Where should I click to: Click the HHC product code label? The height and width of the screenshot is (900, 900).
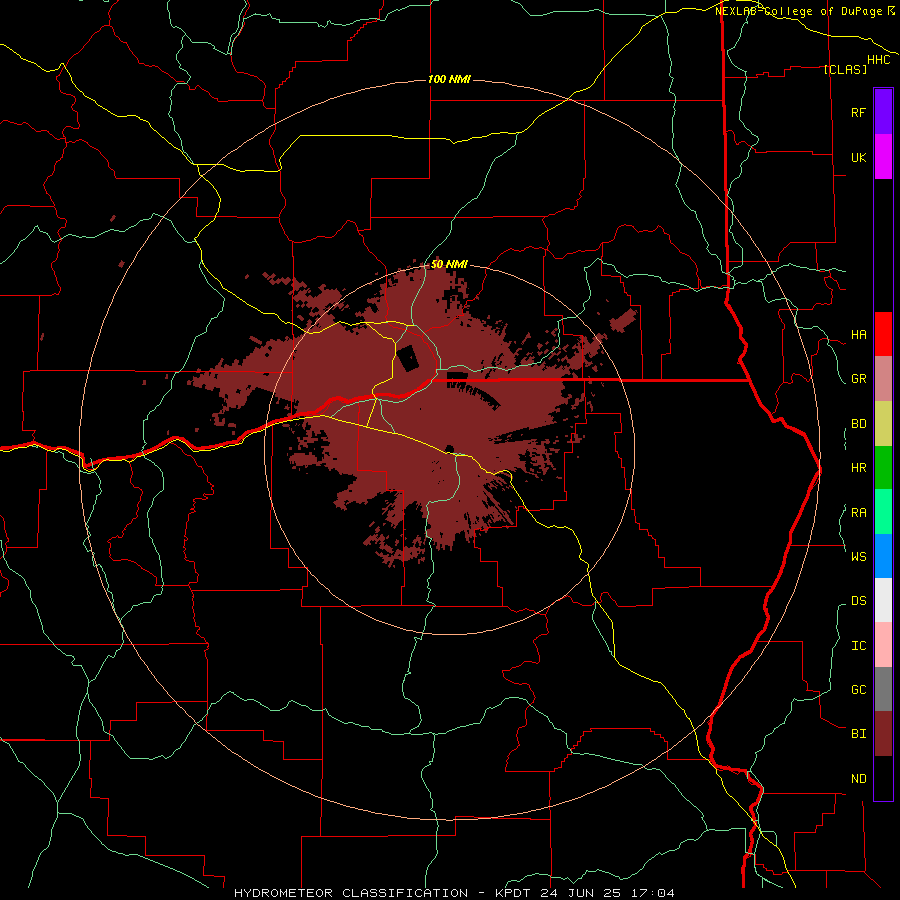[x=878, y=60]
